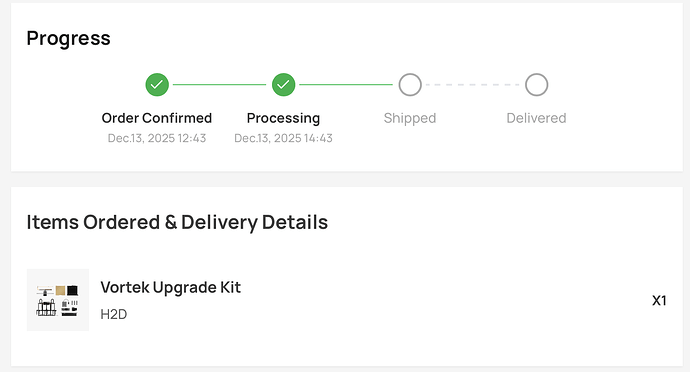Click the Items Ordered & Delivery Details heading
Viewport: 690px width, 372px height.
pyautogui.click(x=177, y=222)
